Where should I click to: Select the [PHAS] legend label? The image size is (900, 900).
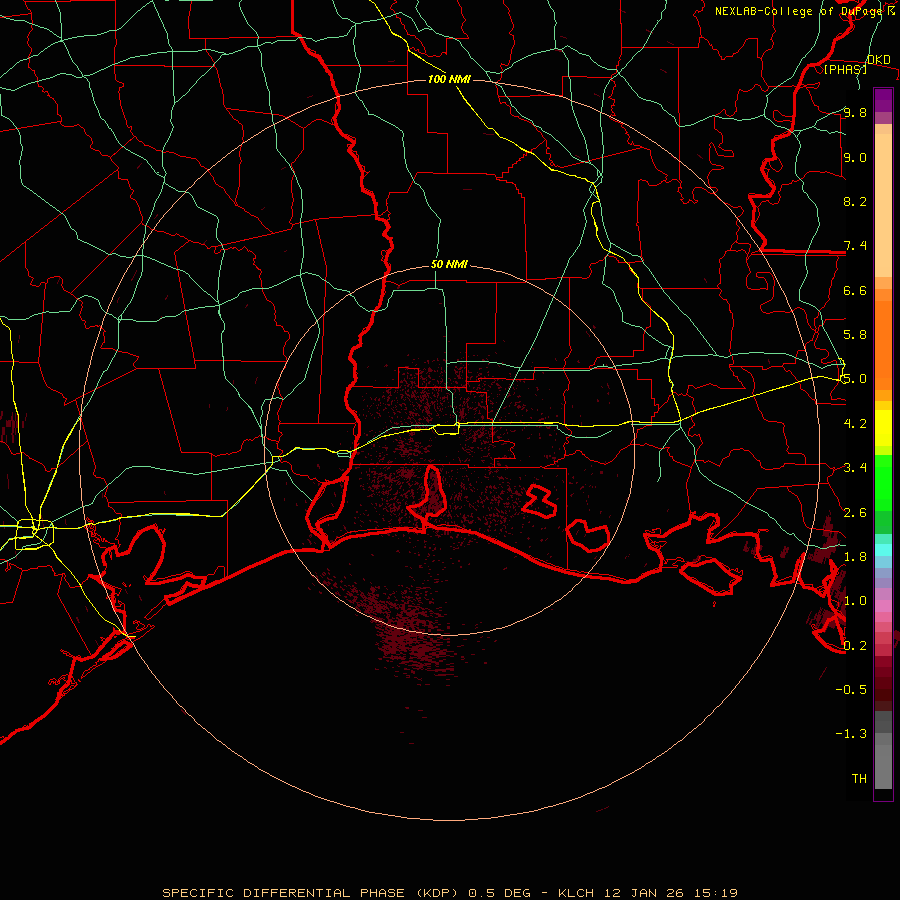pos(845,70)
